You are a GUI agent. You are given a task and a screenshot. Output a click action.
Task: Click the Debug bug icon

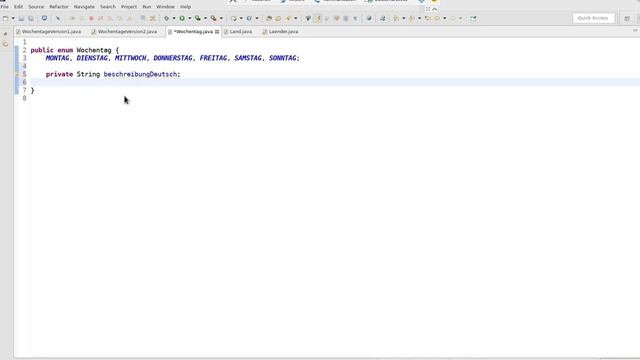pyautogui.click(x=167, y=18)
